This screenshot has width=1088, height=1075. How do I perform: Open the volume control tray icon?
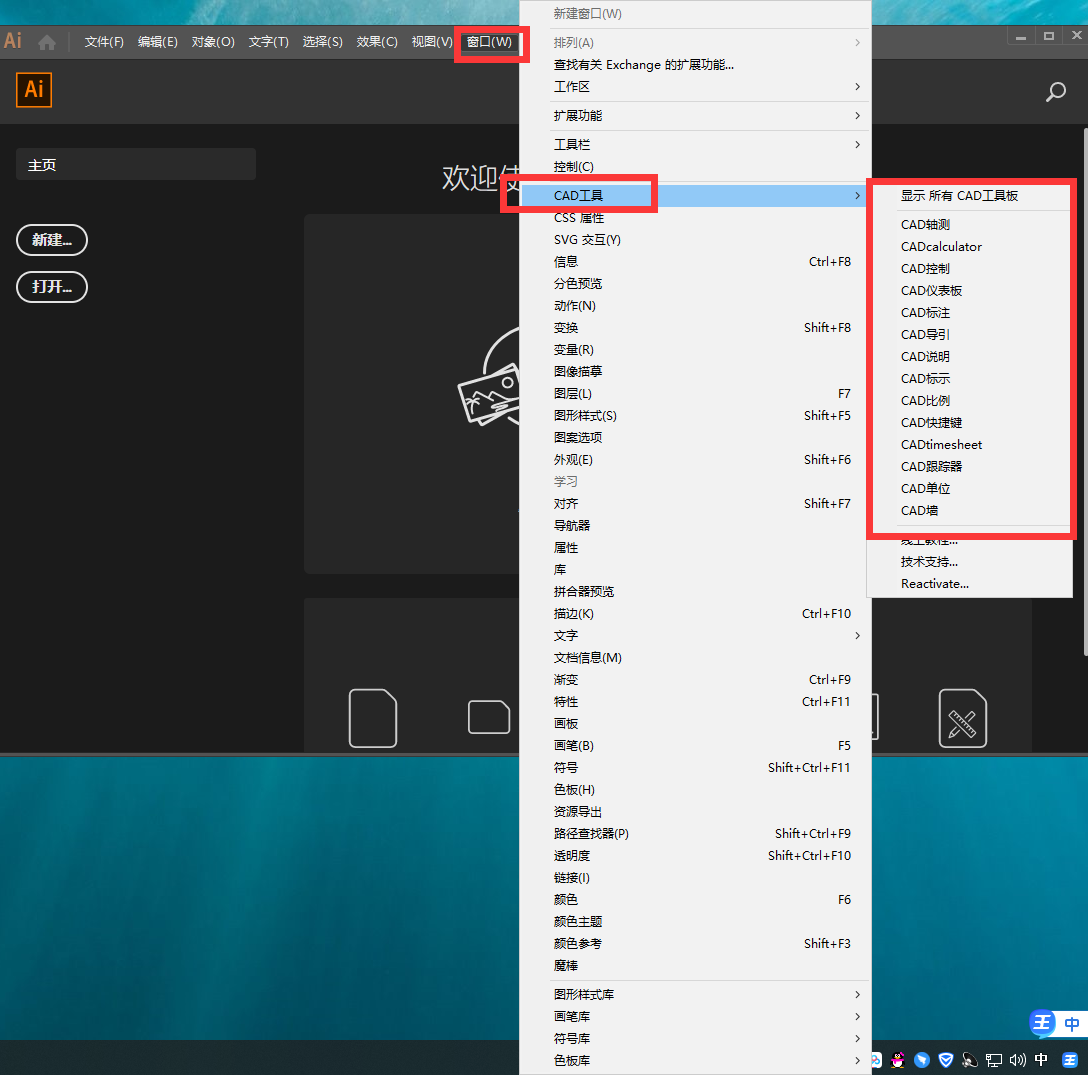click(1017, 1060)
